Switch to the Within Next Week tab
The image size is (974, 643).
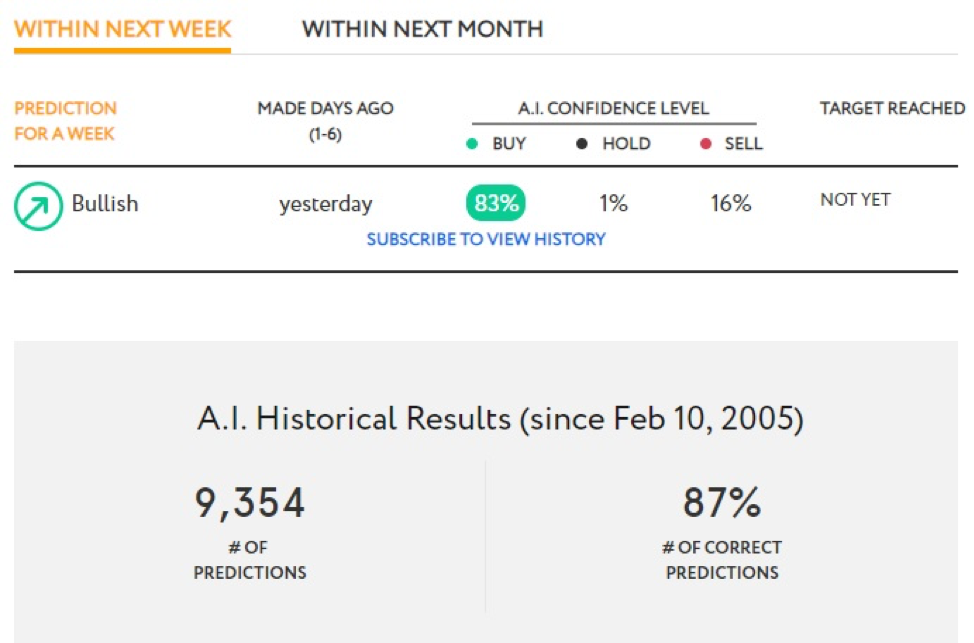[x=122, y=29]
